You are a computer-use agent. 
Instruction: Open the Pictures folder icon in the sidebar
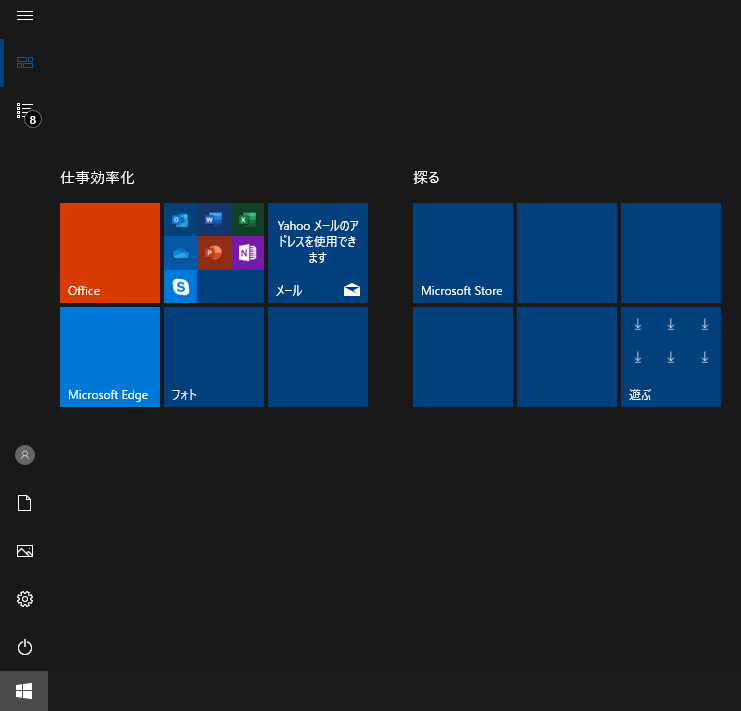(x=25, y=551)
